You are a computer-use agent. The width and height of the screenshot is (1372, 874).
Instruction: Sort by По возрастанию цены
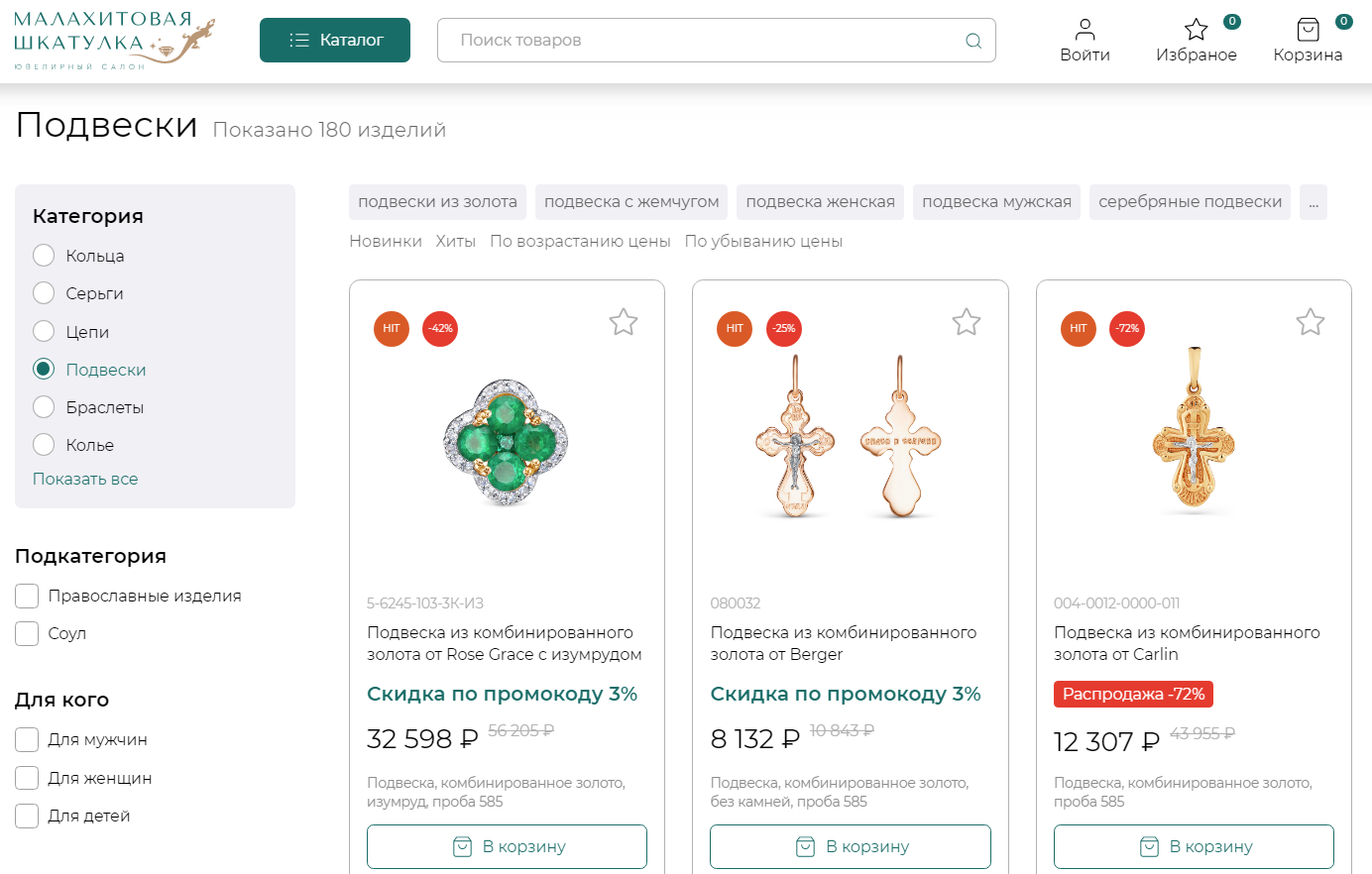[x=580, y=242]
